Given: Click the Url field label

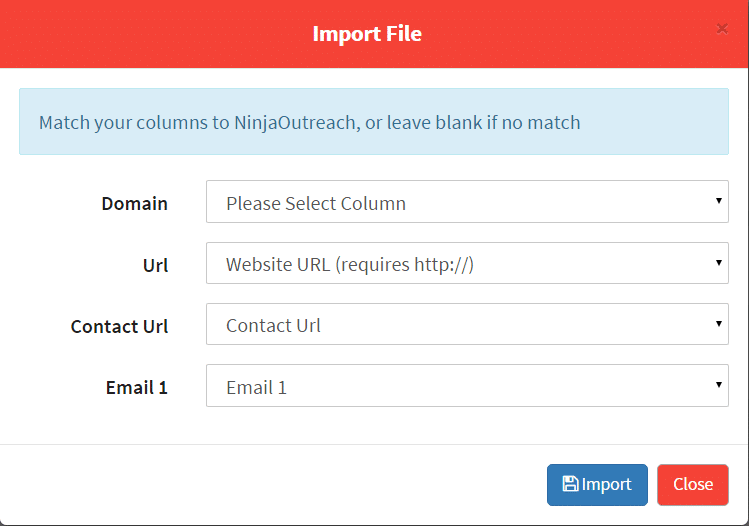Looking at the screenshot, I should pos(155,265).
